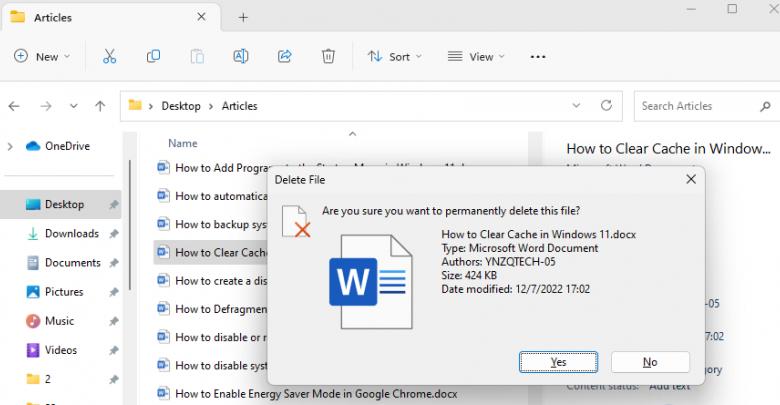
Task: Close the Articles tab
Action: pos(201,17)
